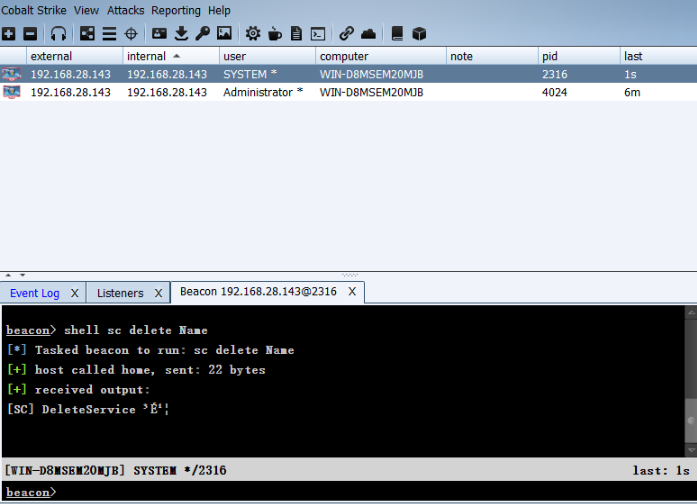Image resolution: width=697 pixels, height=504 pixels.
Task: Click the Downloads arrow icon
Action: point(181,34)
